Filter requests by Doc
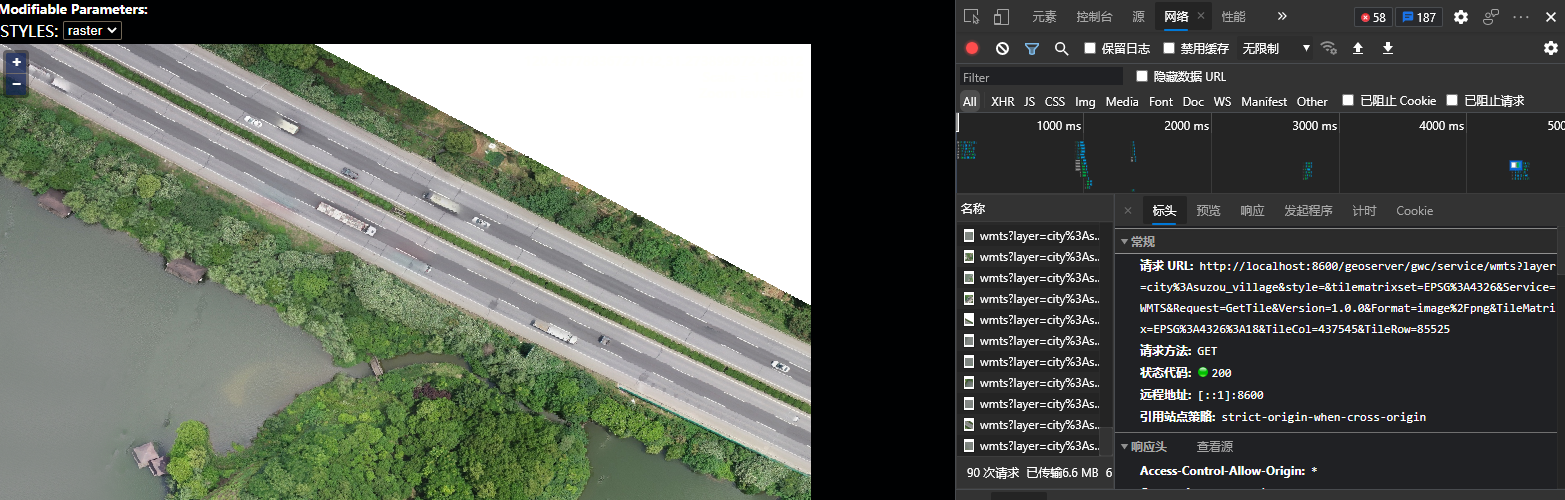The width and height of the screenshot is (1565, 500). tap(1193, 101)
